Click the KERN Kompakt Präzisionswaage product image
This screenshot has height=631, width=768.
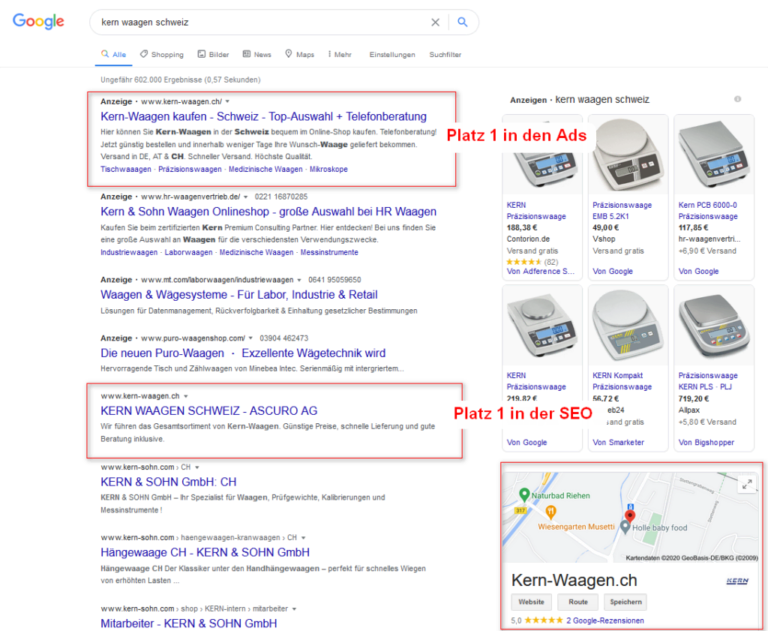628,326
